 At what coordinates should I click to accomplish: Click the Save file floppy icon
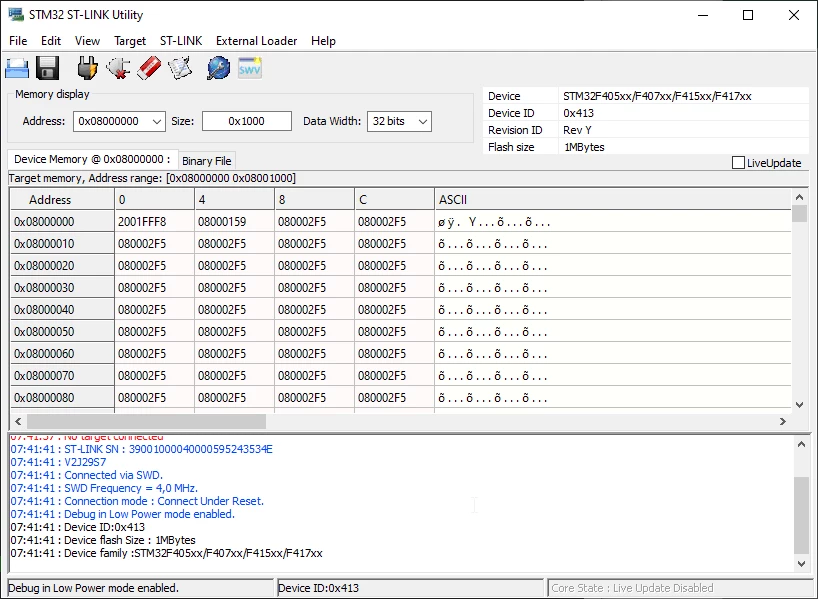[47, 68]
